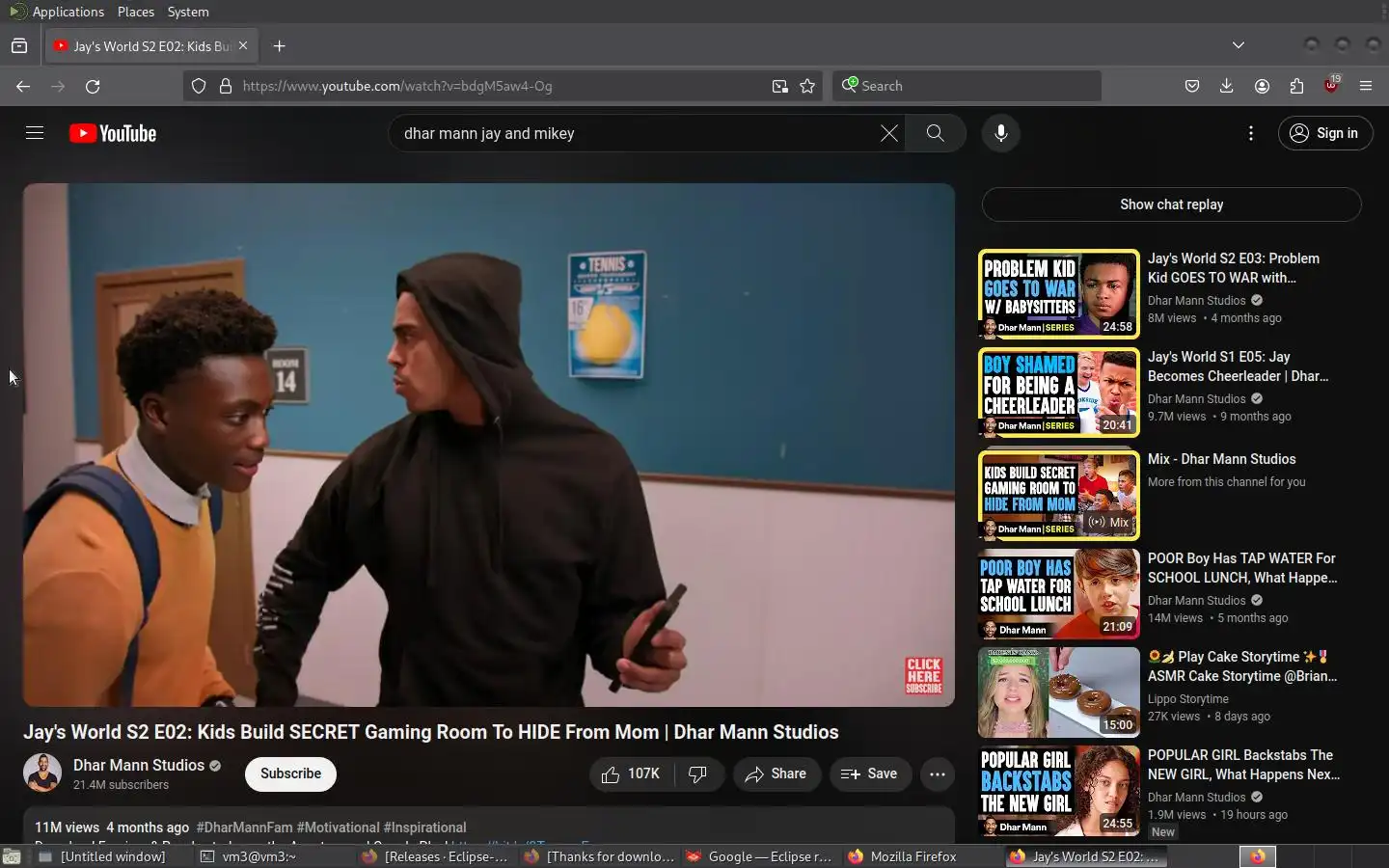Open Poor Boy Has Tap Water thumbnail
1389x868 pixels.
tap(1058, 594)
